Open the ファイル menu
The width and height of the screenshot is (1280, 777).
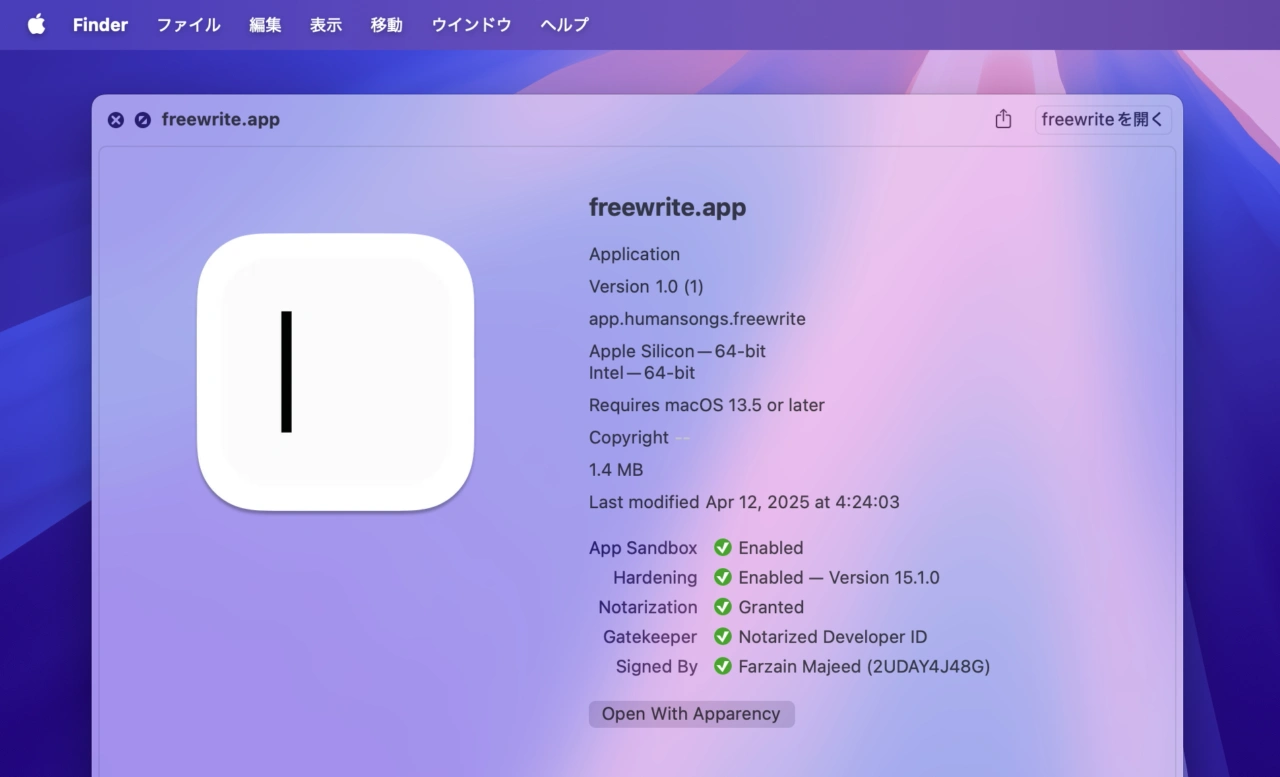pos(188,25)
